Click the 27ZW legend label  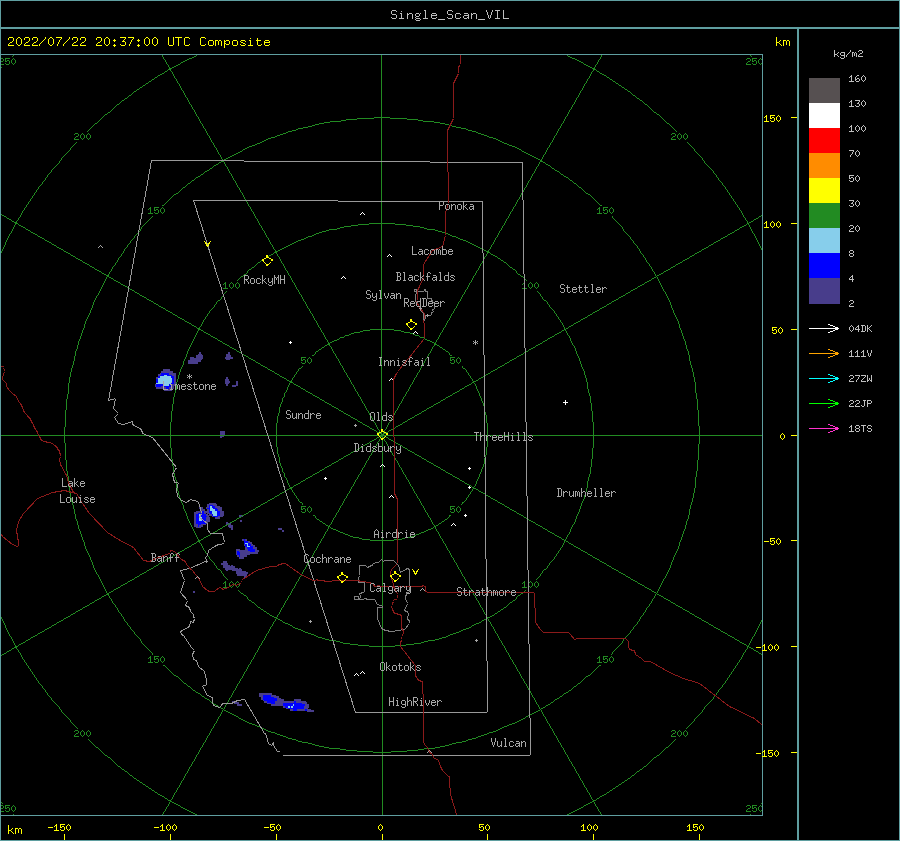860,378
